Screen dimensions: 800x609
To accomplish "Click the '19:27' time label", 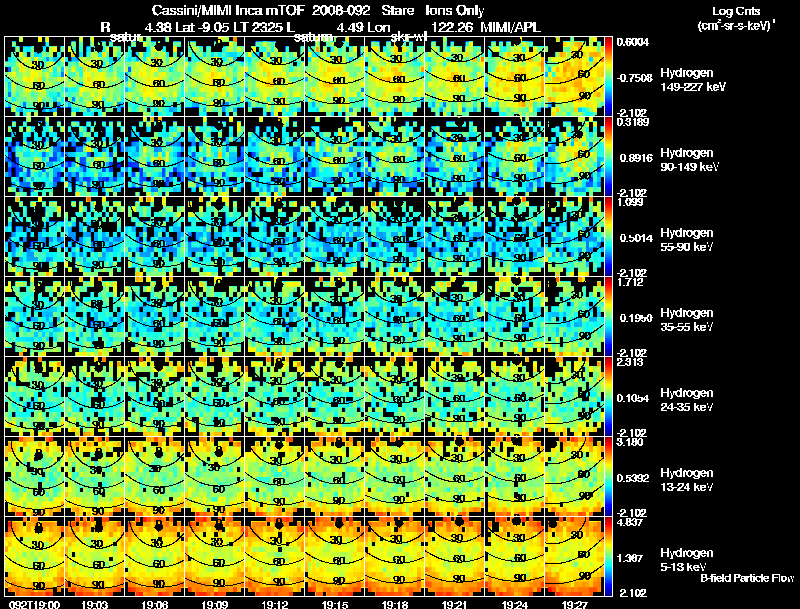I will [575, 604].
